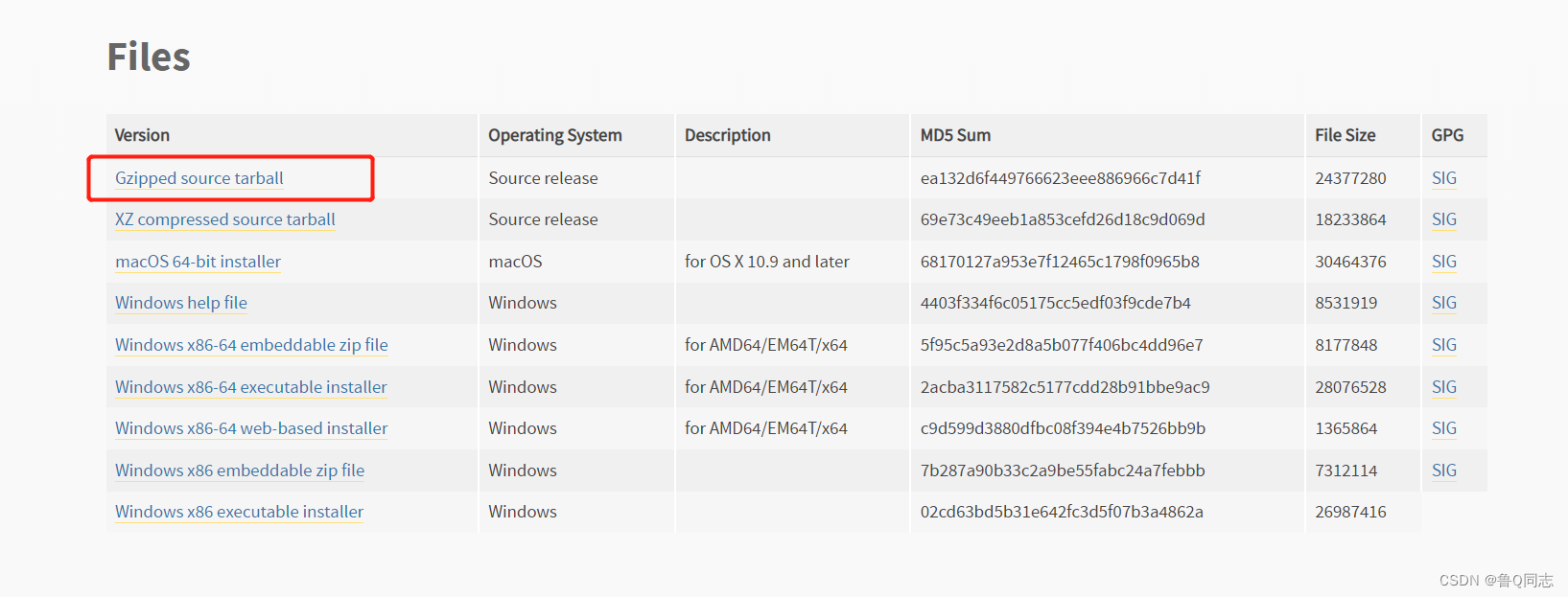The image size is (1568, 597).
Task: Open the Windows help file link
Action: 180,303
